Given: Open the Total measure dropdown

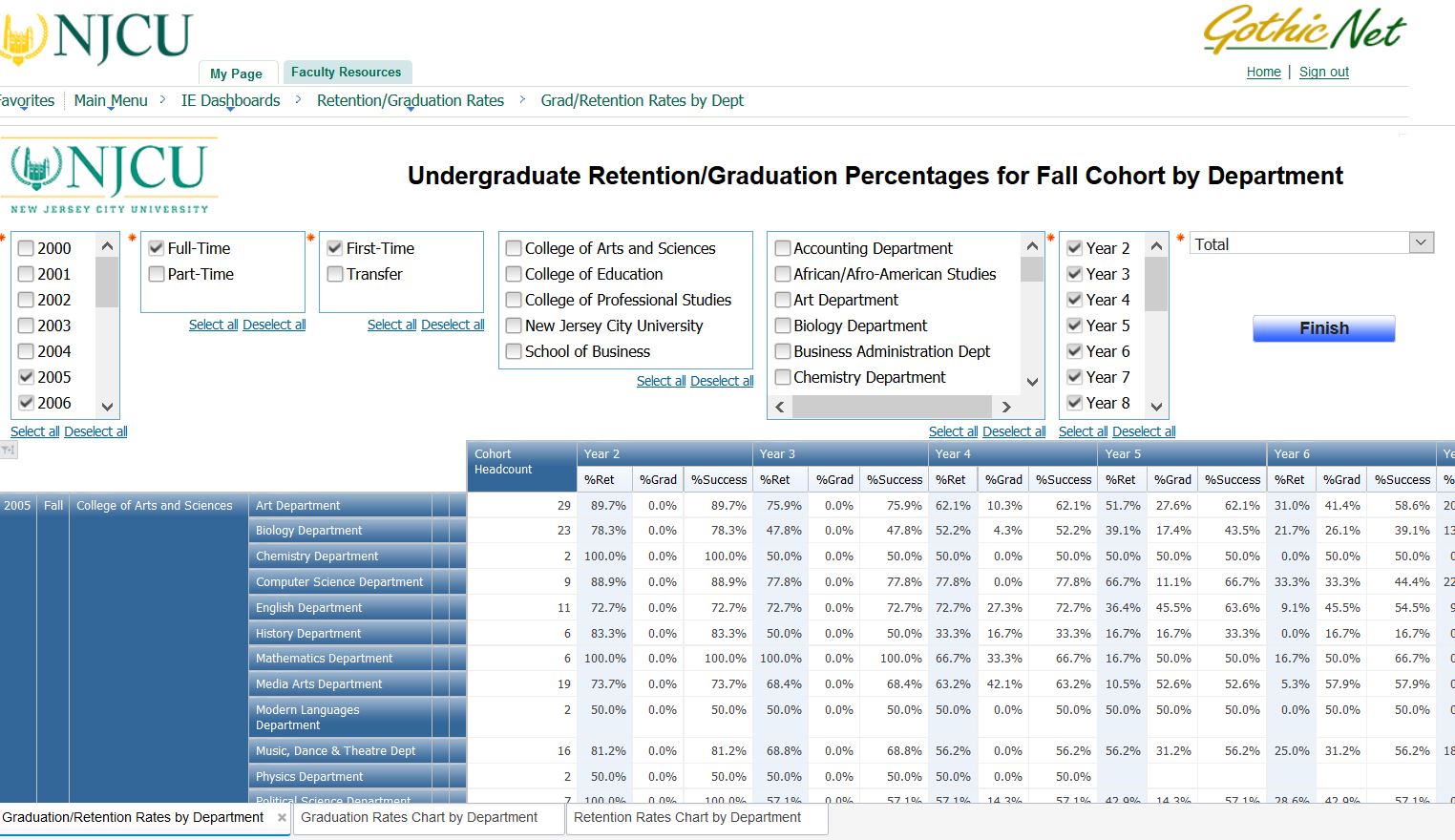Looking at the screenshot, I should pyautogui.click(x=1420, y=242).
